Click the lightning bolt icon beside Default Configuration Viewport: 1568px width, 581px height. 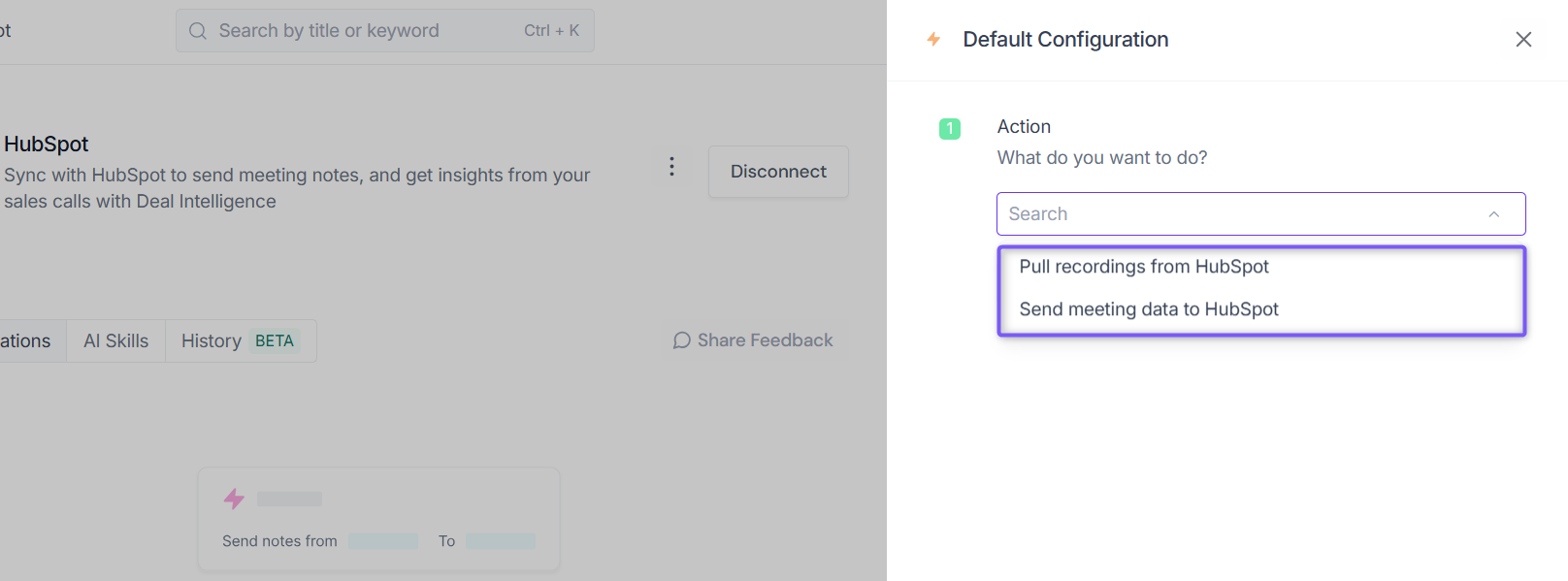933,39
